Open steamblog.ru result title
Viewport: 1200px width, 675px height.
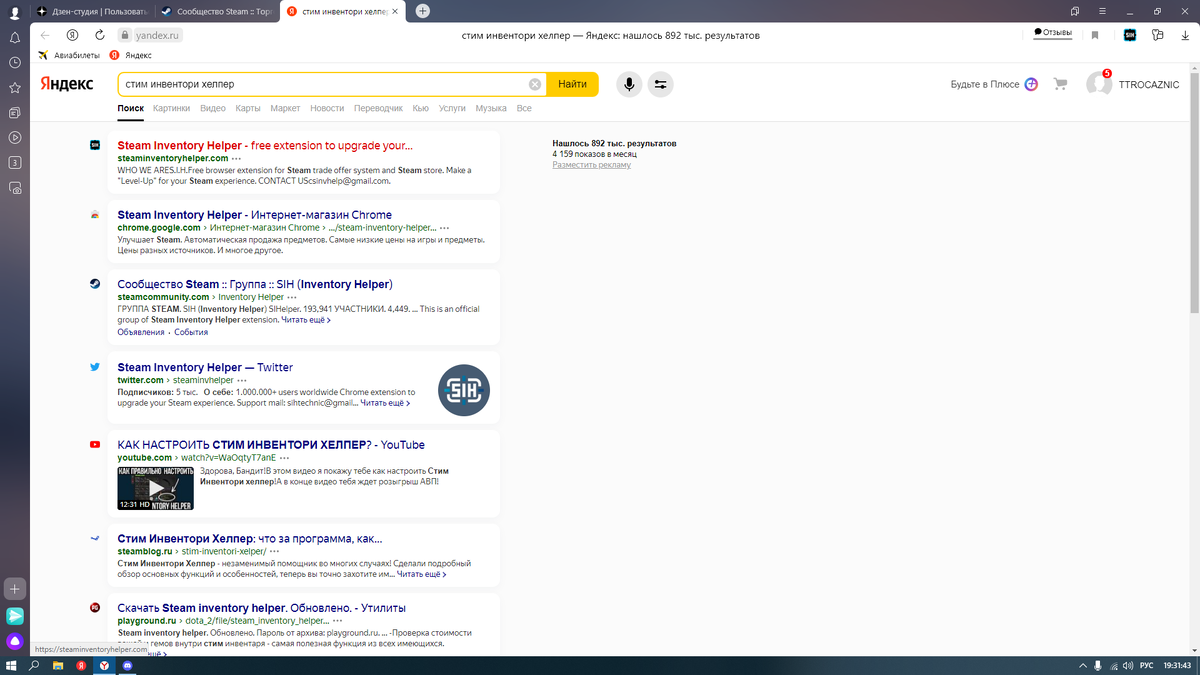pos(250,538)
